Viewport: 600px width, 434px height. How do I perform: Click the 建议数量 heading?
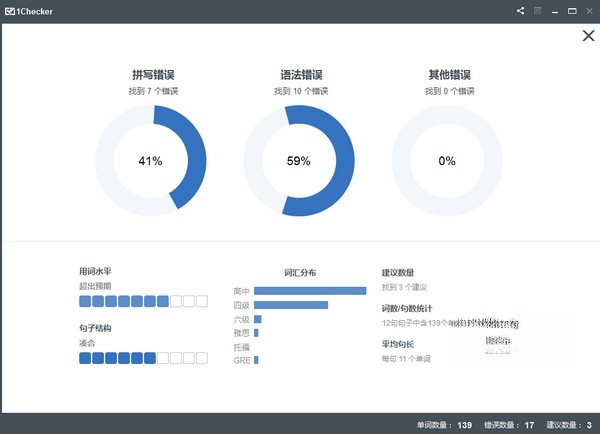pyautogui.click(x=398, y=272)
